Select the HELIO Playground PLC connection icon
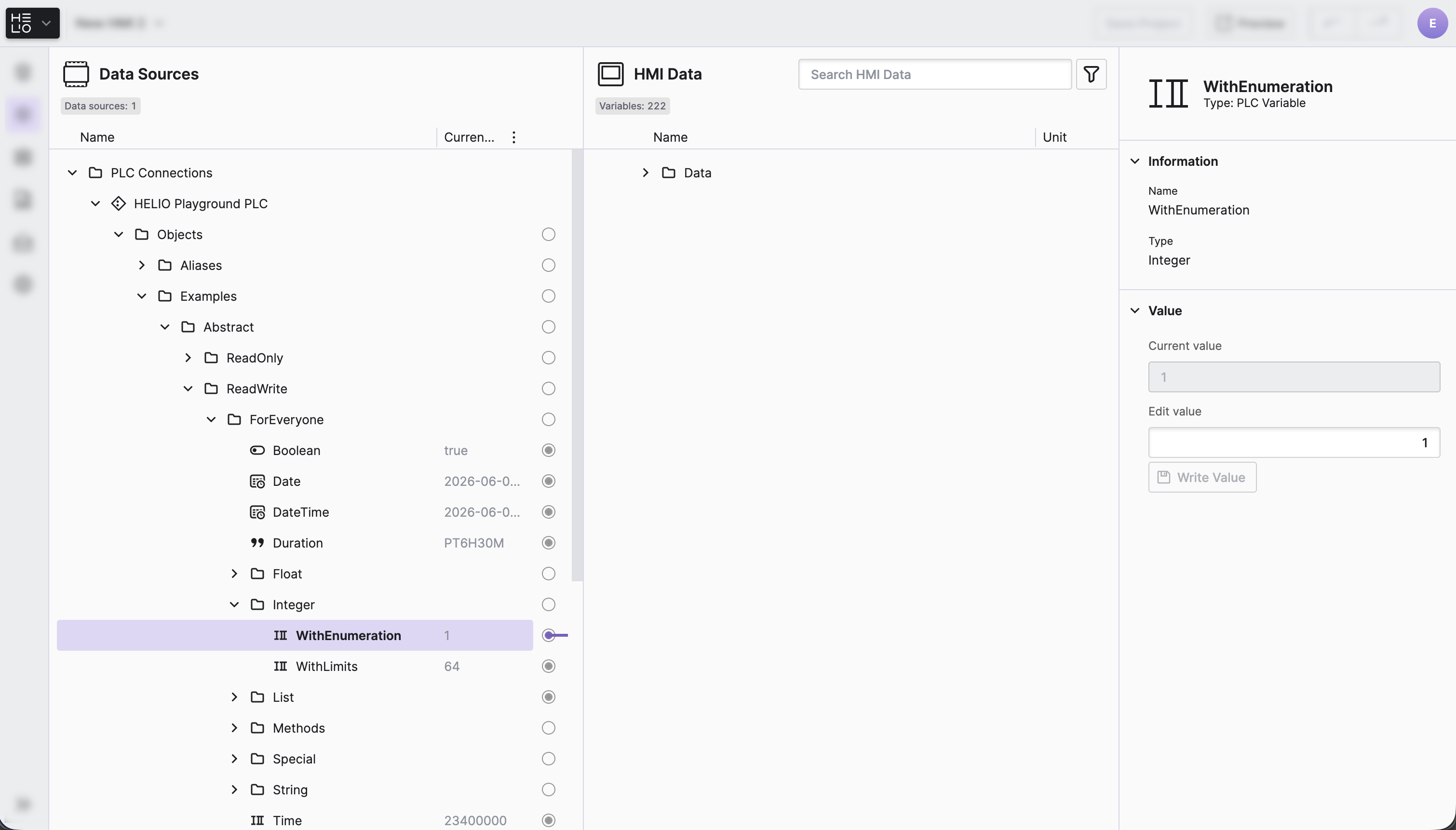The image size is (1456, 830). pyautogui.click(x=119, y=203)
